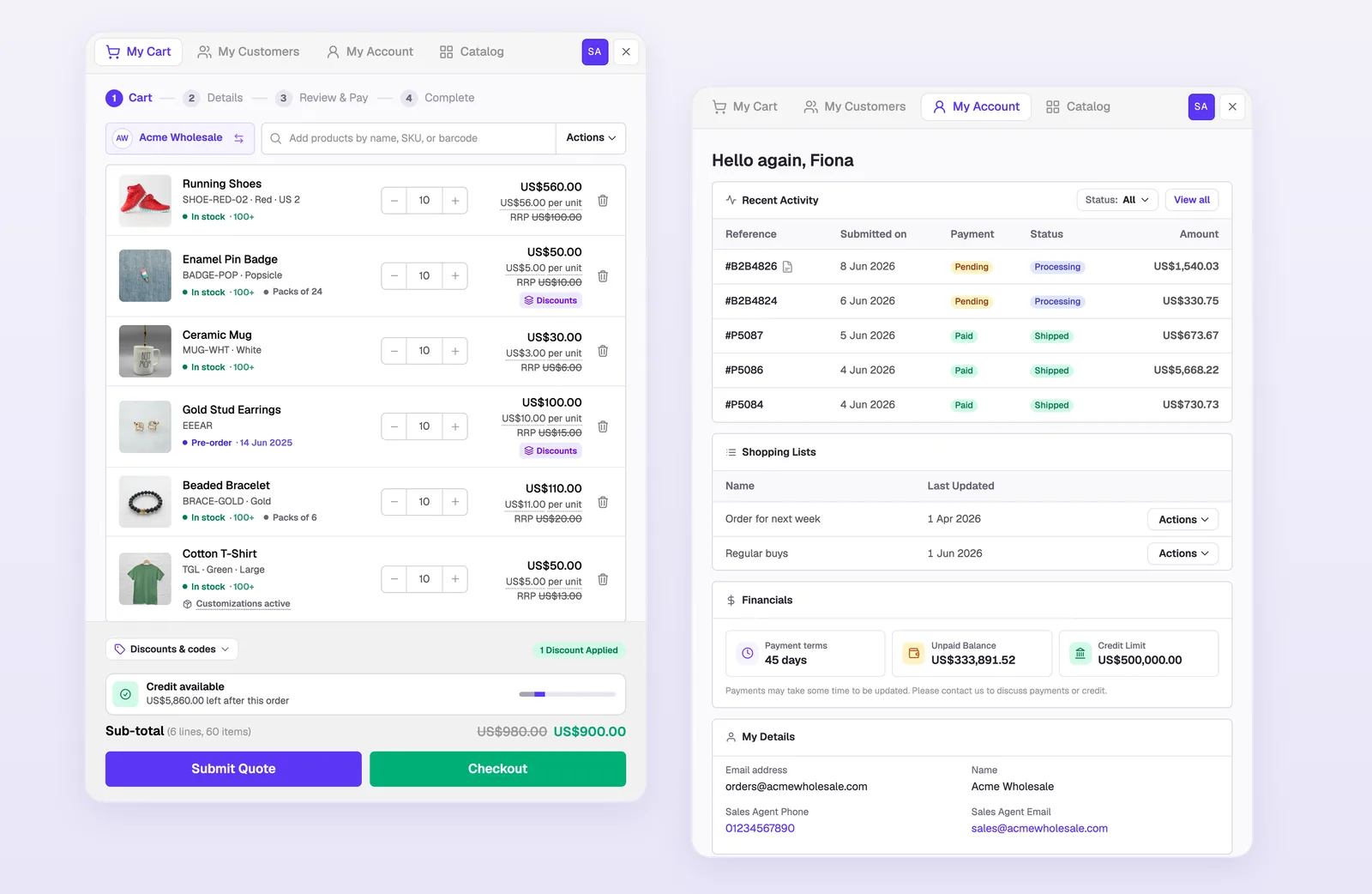Screen dimensions: 1372x894
Task: Increase Cotton T-Shirt quantity with plus
Action: click(x=454, y=579)
